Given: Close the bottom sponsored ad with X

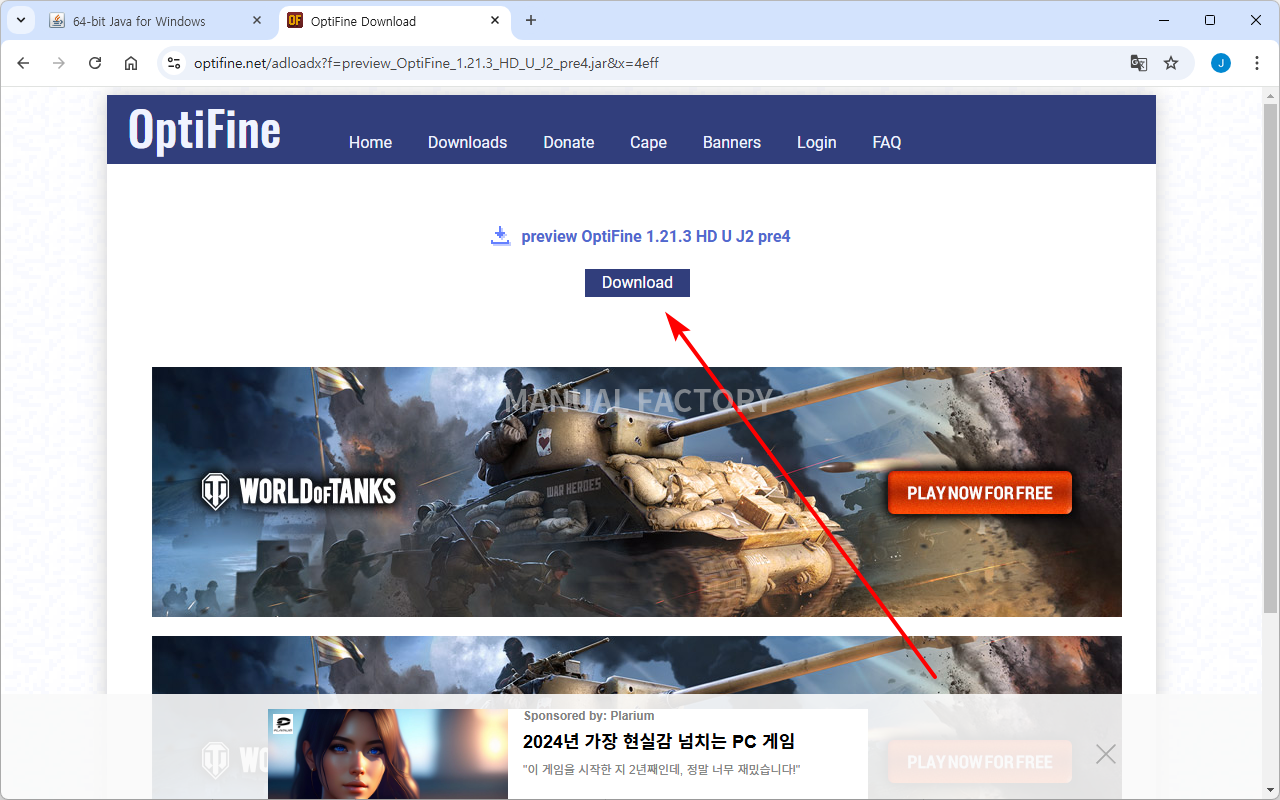Looking at the screenshot, I should [1106, 754].
